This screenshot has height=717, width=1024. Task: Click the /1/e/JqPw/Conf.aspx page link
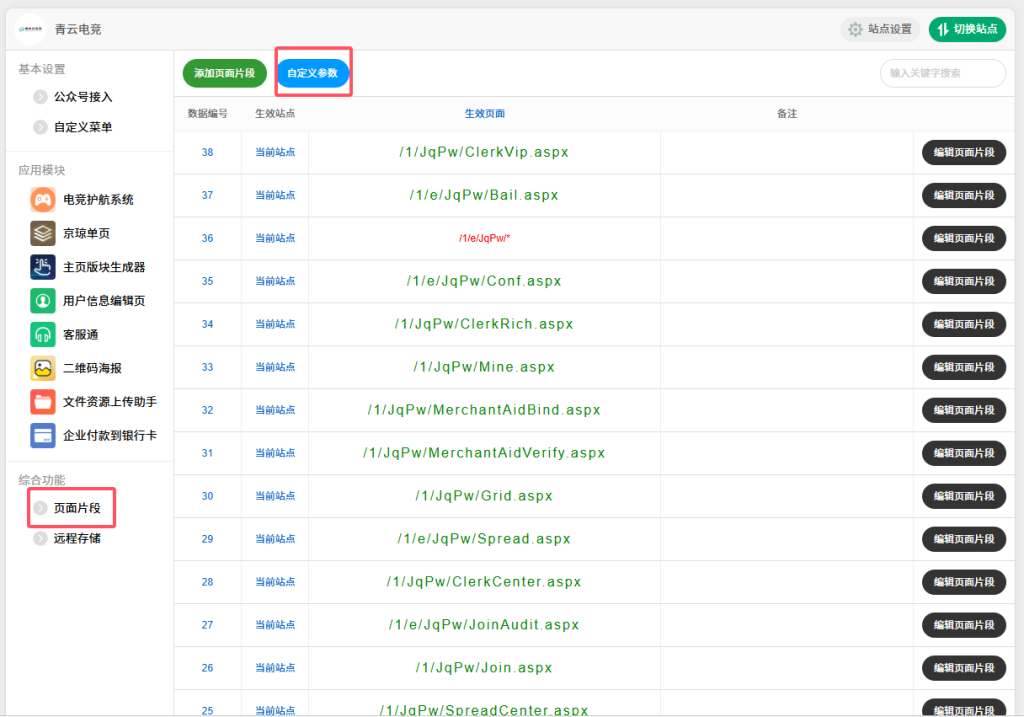coord(484,281)
